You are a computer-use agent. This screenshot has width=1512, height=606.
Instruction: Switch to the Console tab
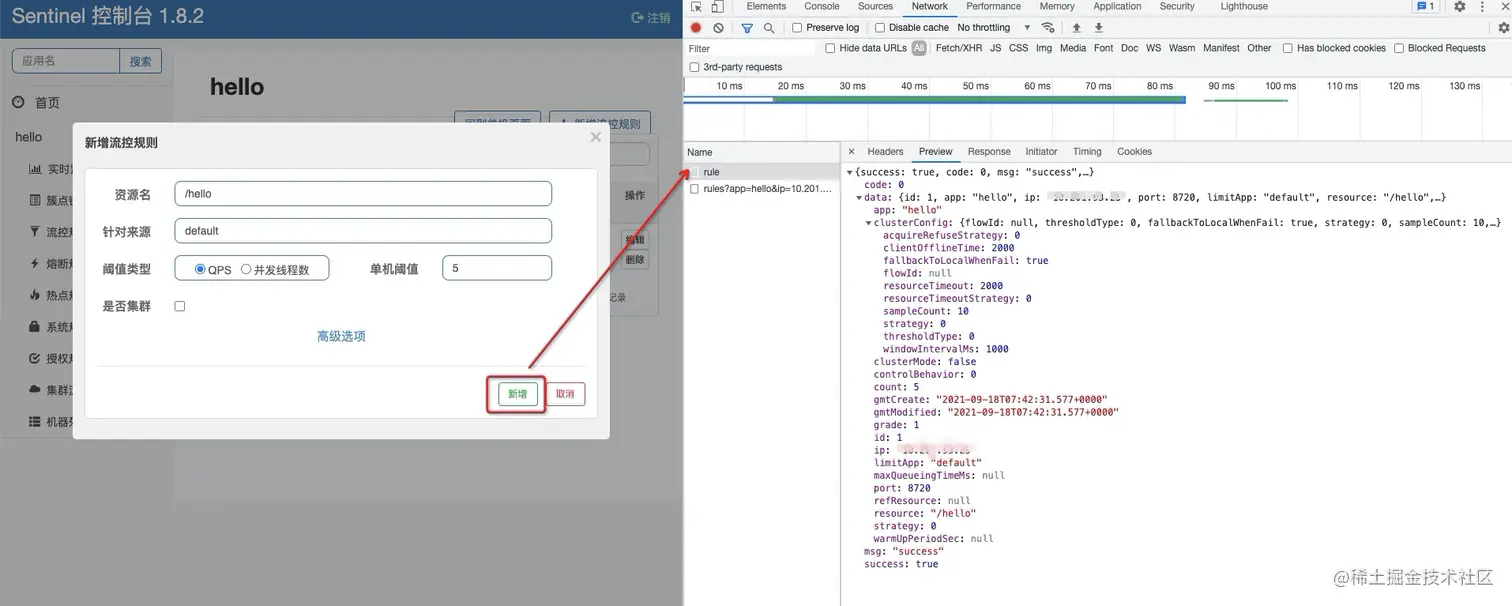822,6
